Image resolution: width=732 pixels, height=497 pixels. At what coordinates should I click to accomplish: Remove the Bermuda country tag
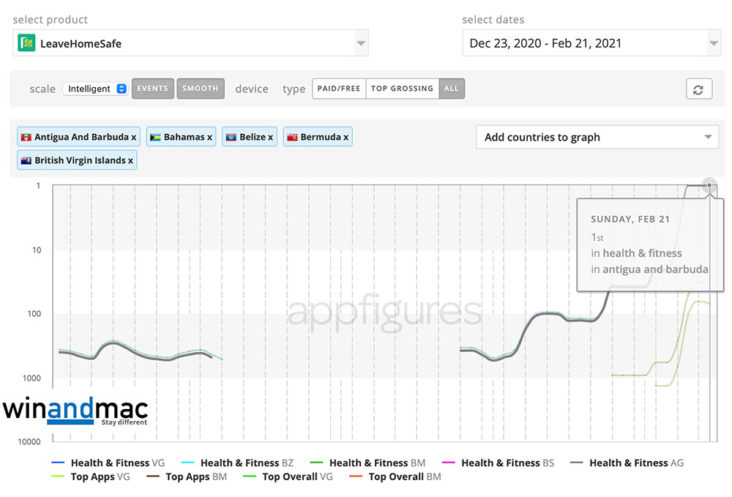(346, 137)
